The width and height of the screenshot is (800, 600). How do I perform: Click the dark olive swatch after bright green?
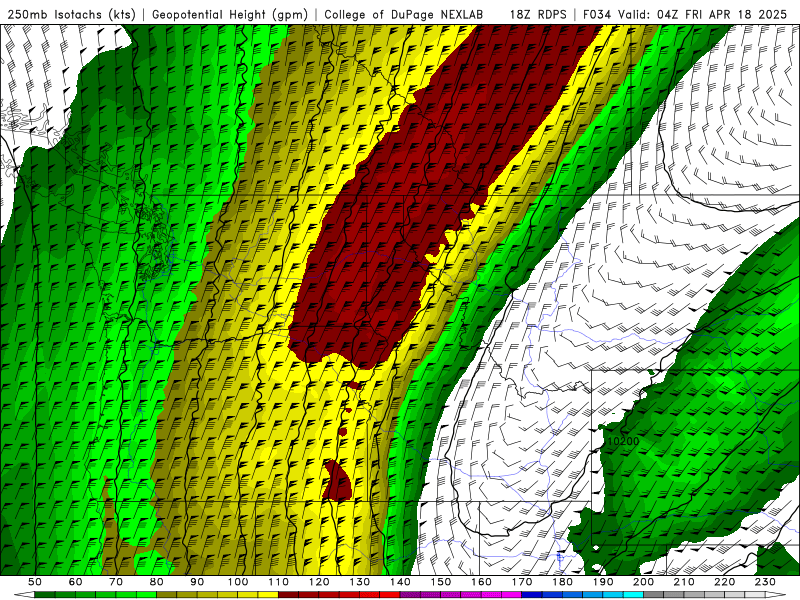(x=166, y=595)
